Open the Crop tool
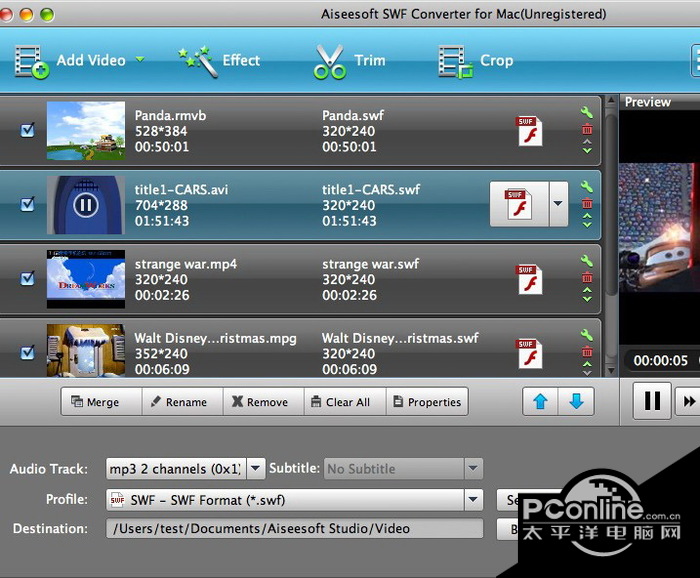700x578 pixels. 476,62
